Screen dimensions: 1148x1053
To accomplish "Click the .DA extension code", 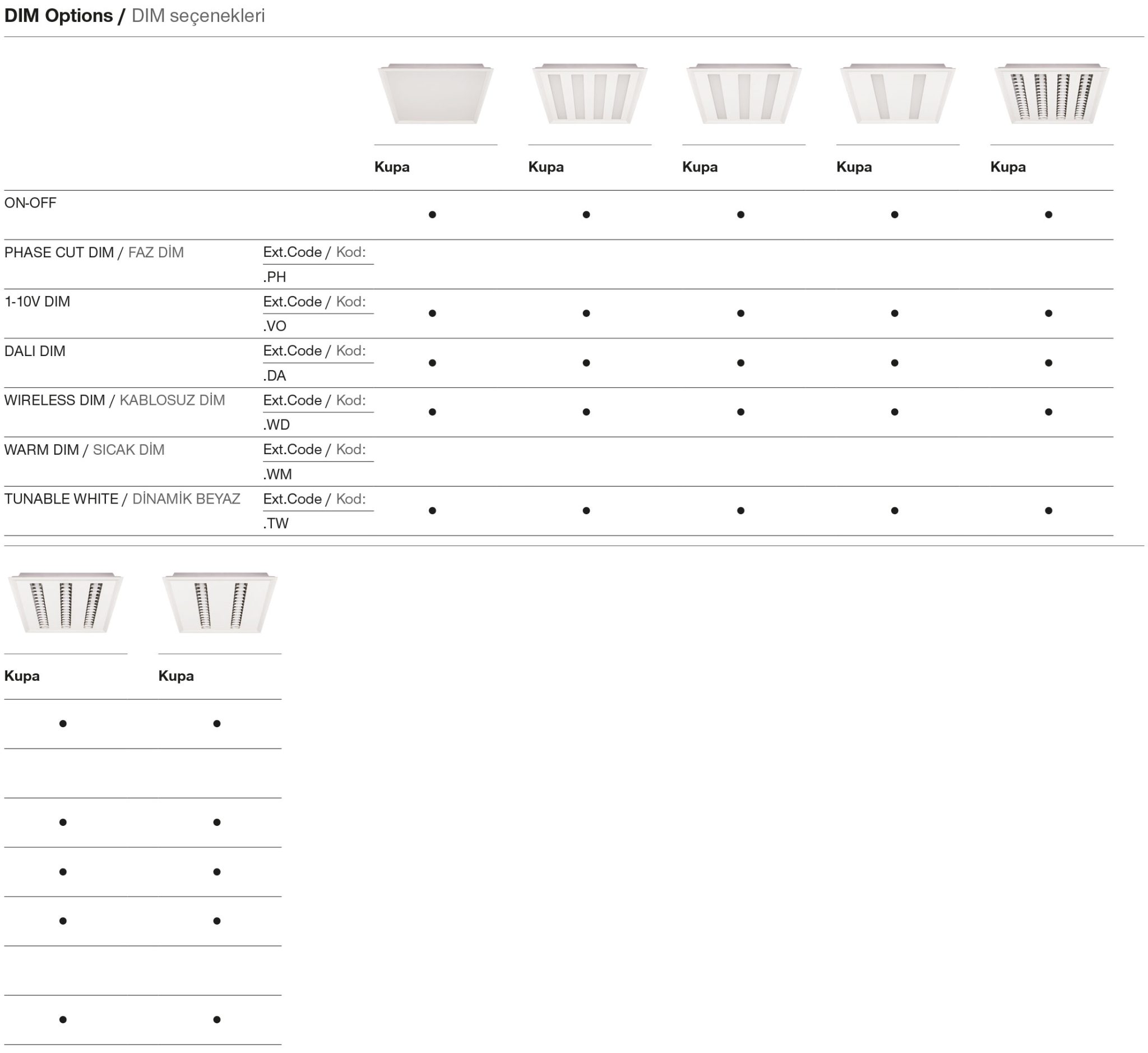I will click(x=275, y=376).
